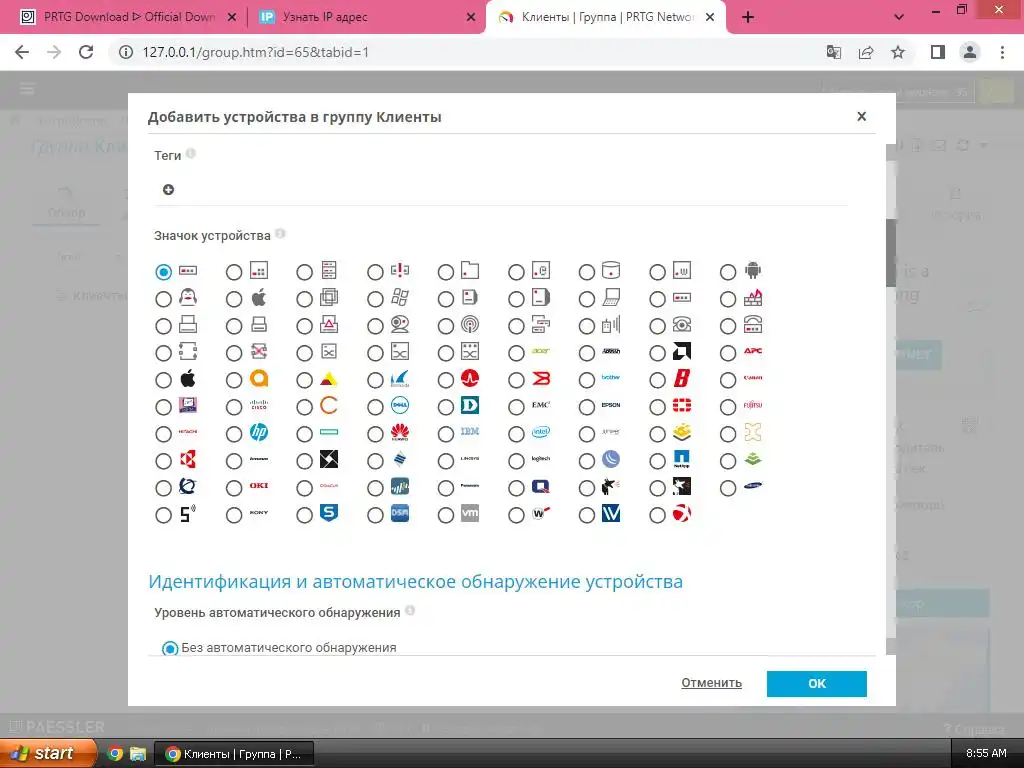This screenshot has height=768, width=1024.
Task: Pick the firewall with flame icon
Action: tap(752, 298)
